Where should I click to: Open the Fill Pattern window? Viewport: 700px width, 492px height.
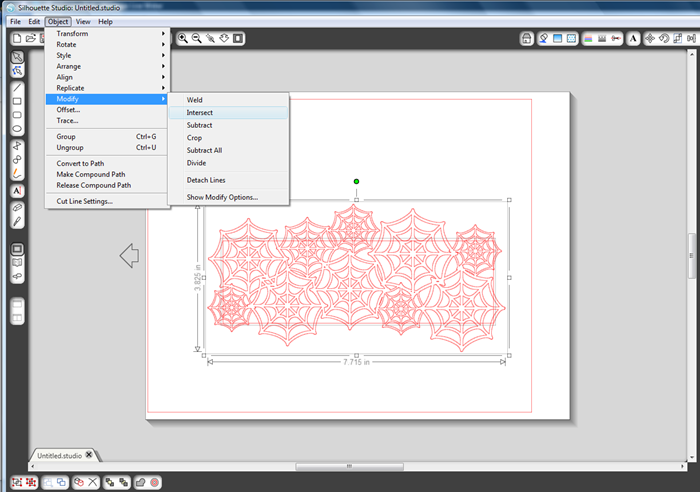click(571, 39)
